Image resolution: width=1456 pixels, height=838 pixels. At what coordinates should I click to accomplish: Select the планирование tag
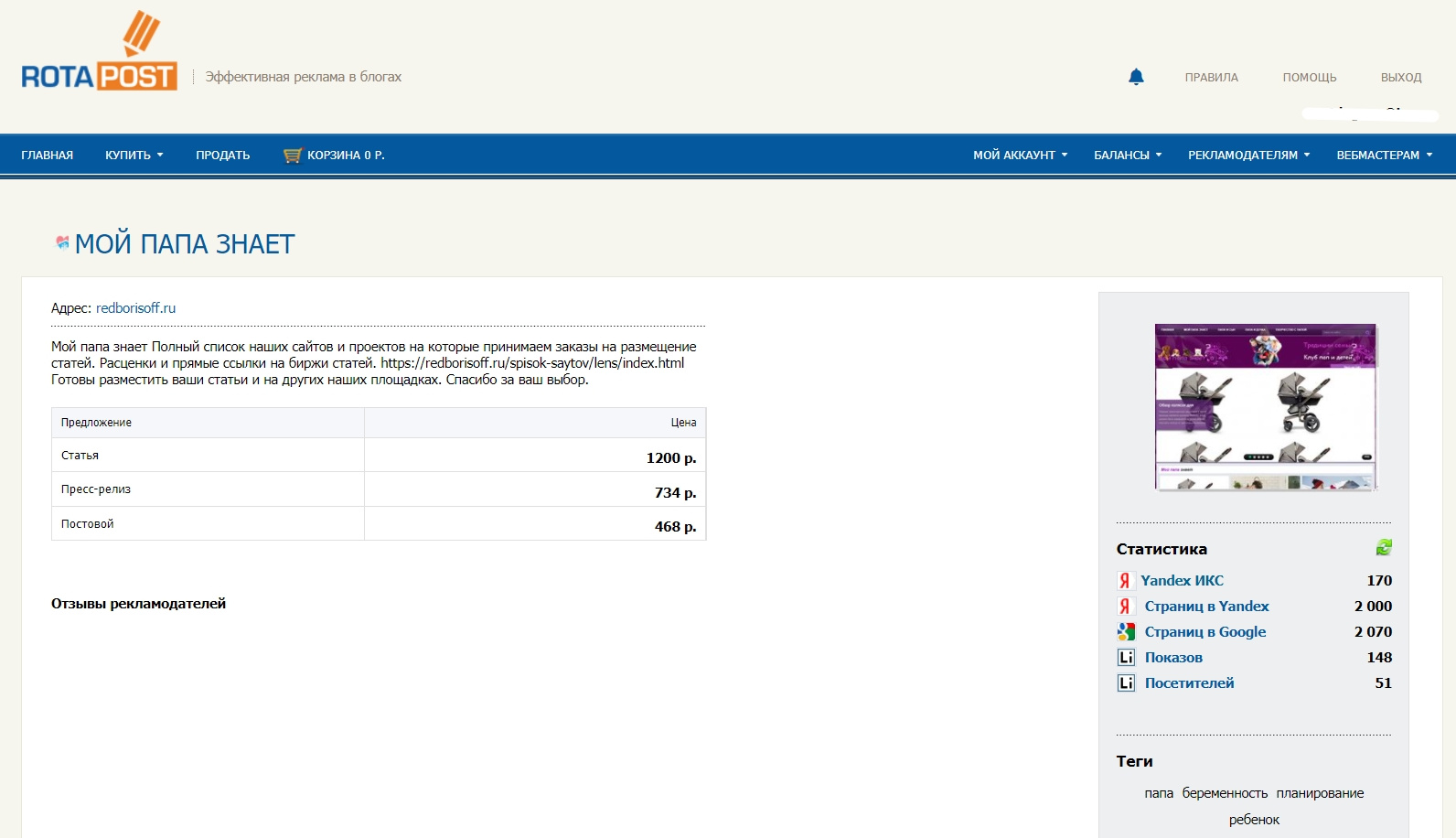tap(1320, 793)
